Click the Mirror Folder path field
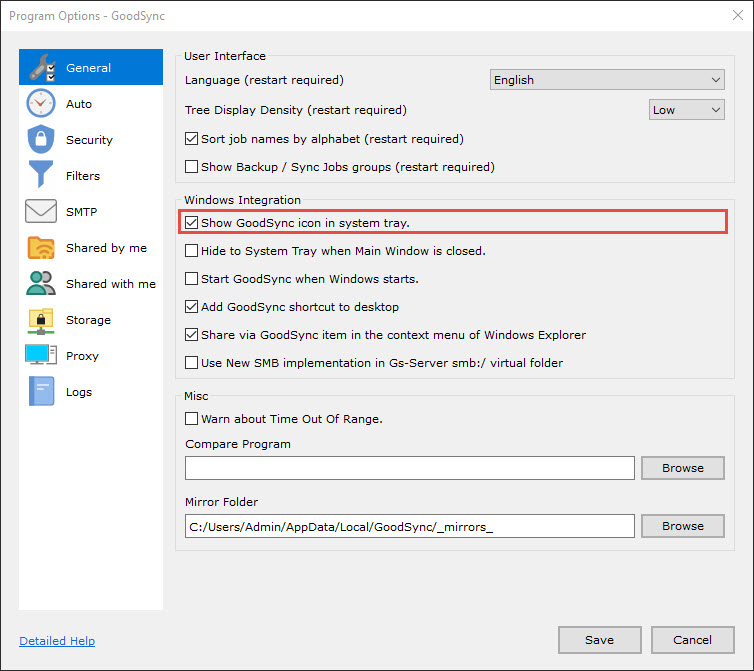The height and width of the screenshot is (671, 754). coord(410,526)
